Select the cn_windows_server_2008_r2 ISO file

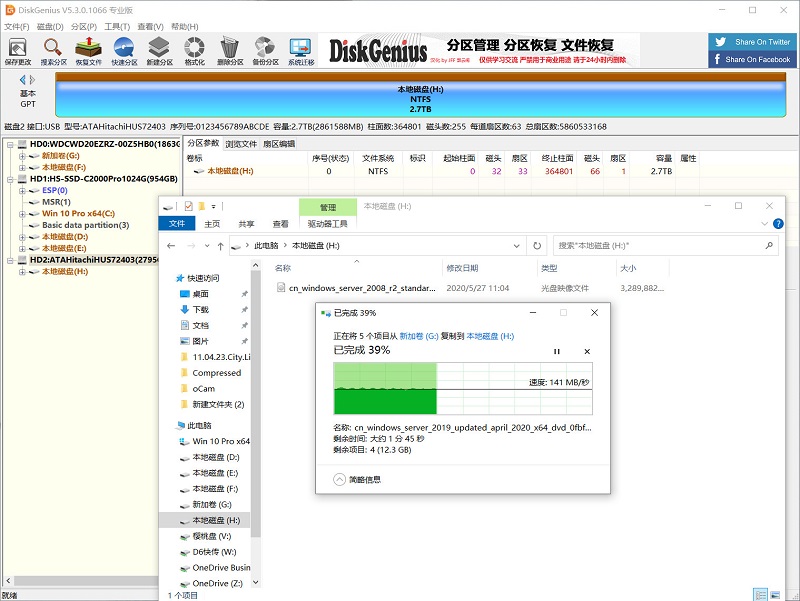362,288
